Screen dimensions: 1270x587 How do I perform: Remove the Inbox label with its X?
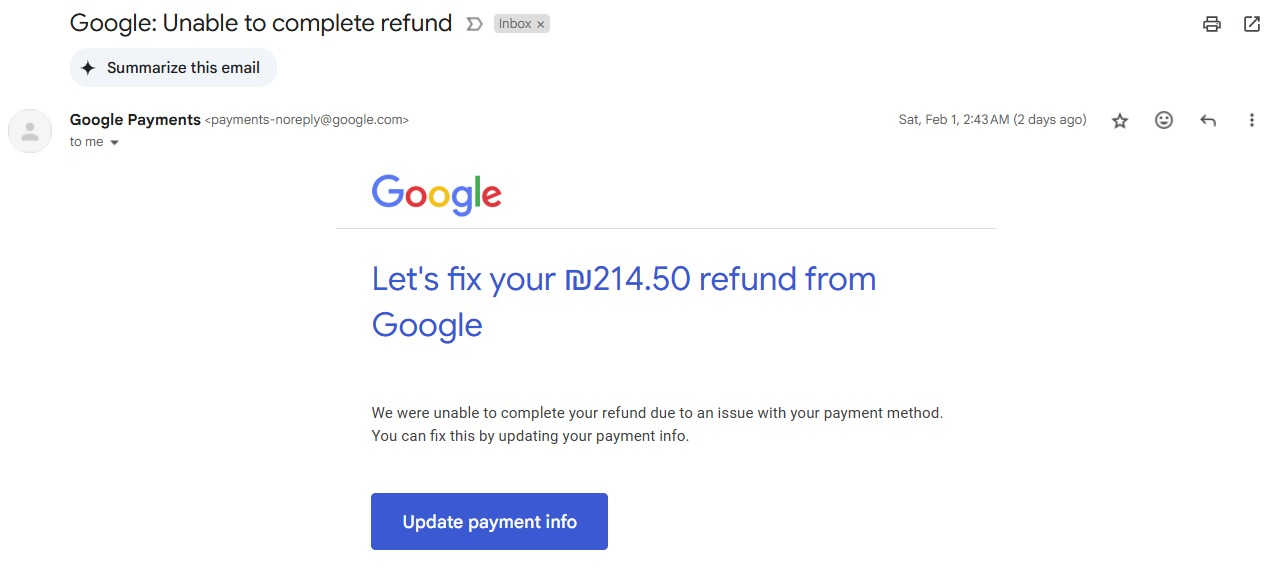coord(541,24)
